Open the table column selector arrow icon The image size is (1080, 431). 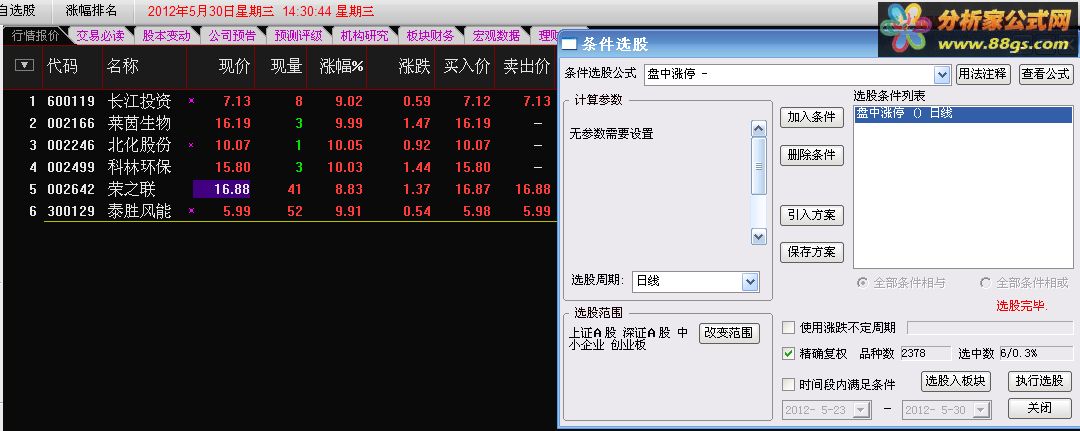25,65
